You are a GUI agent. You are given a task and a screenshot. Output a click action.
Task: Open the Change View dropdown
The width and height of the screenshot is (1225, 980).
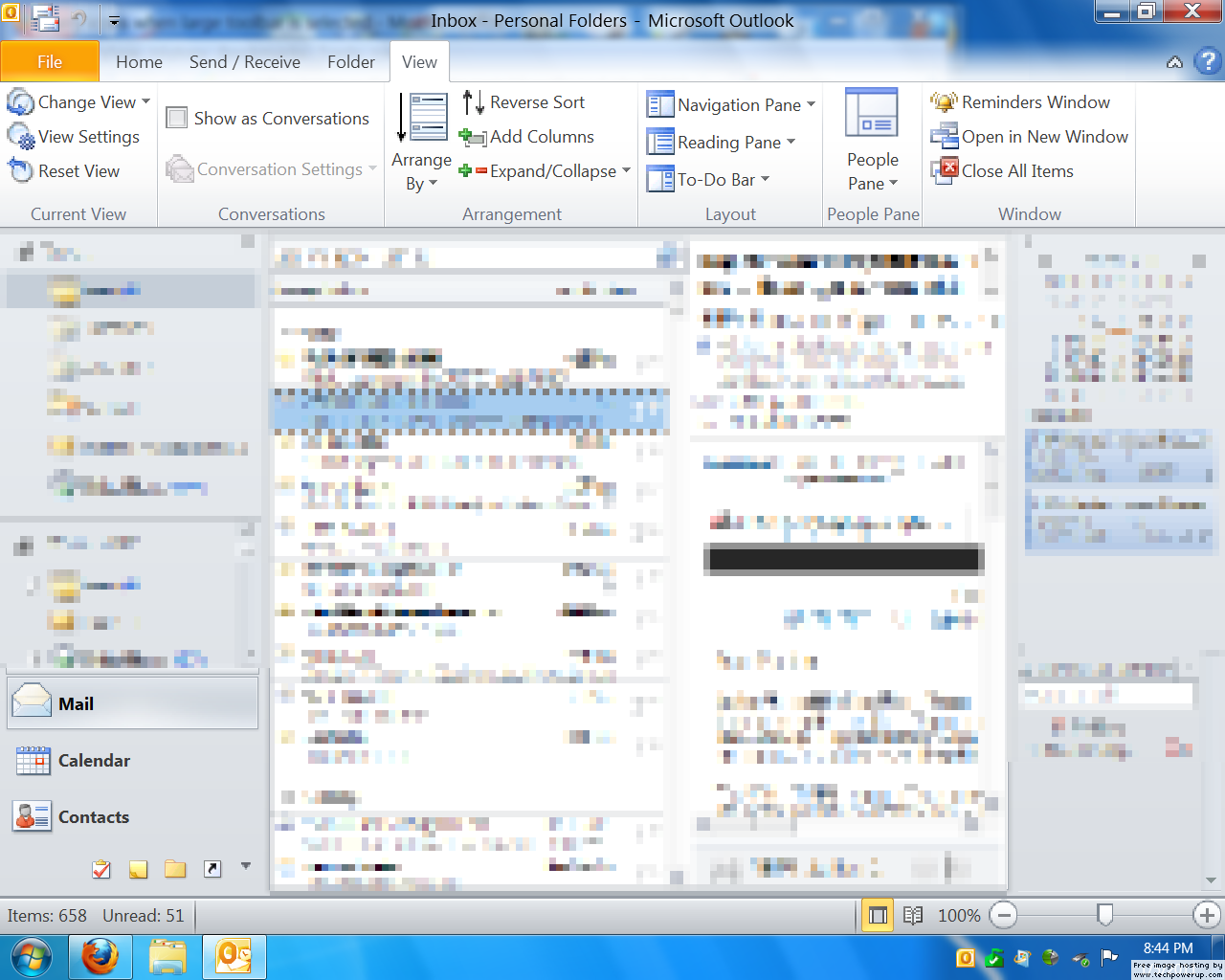click(79, 102)
